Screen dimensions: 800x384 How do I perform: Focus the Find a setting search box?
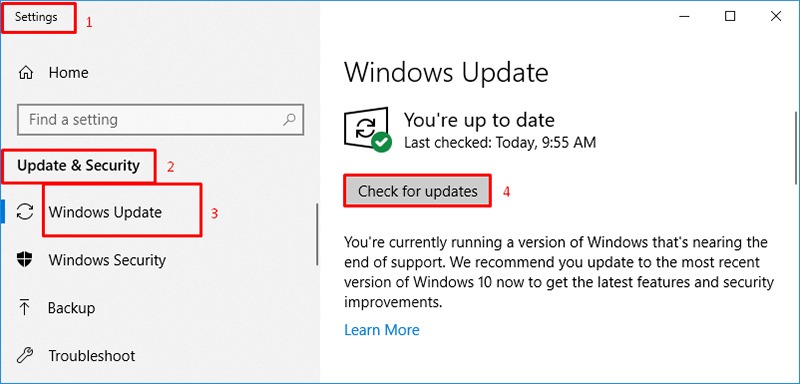tap(161, 120)
